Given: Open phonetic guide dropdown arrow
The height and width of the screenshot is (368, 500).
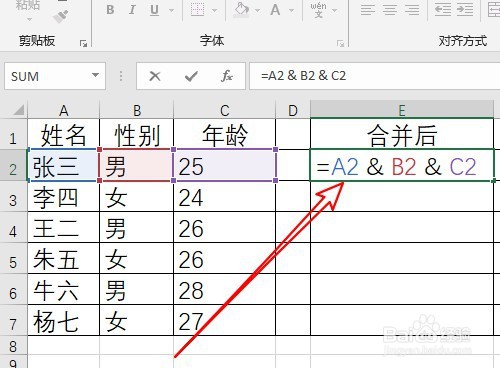Looking at the screenshot, I should click(x=334, y=10).
